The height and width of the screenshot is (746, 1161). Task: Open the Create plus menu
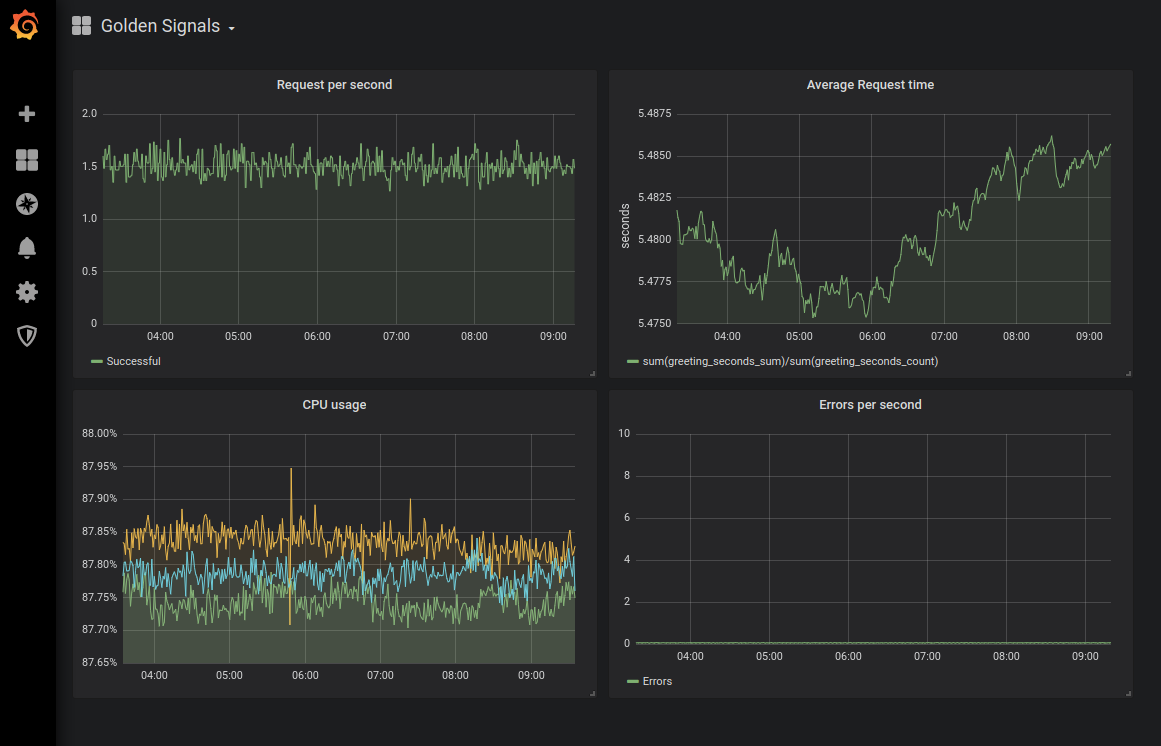pos(27,114)
